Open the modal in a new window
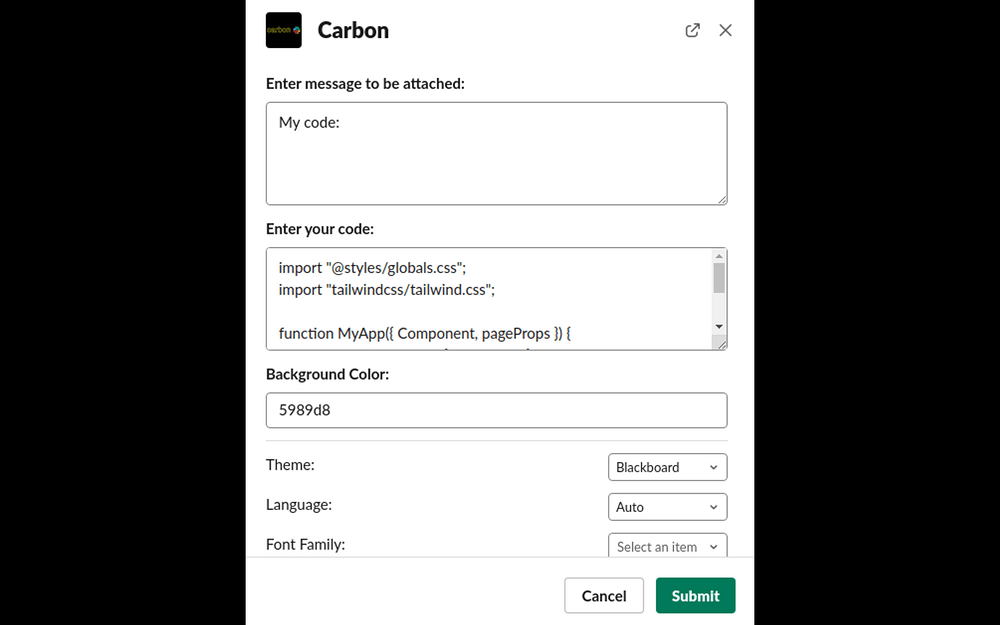This screenshot has height=625, width=1000. [693, 30]
